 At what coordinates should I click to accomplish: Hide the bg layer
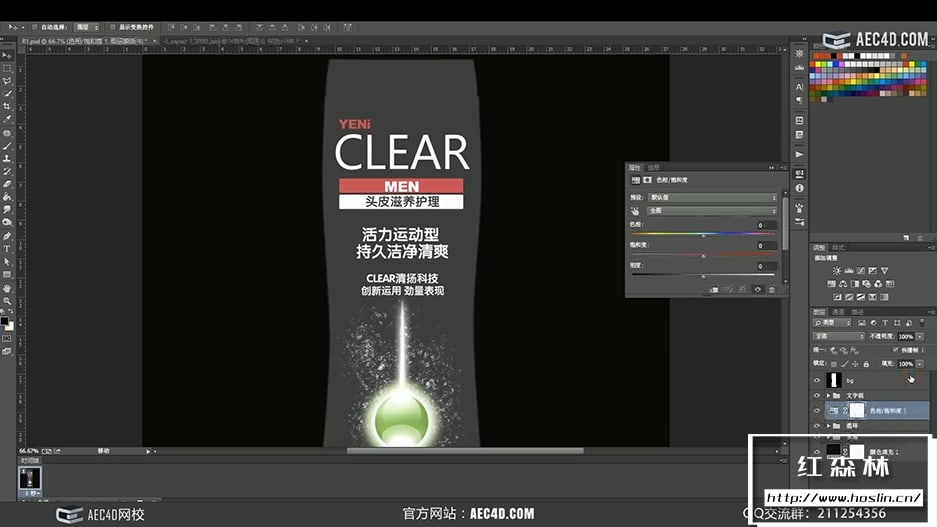(817, 380)
